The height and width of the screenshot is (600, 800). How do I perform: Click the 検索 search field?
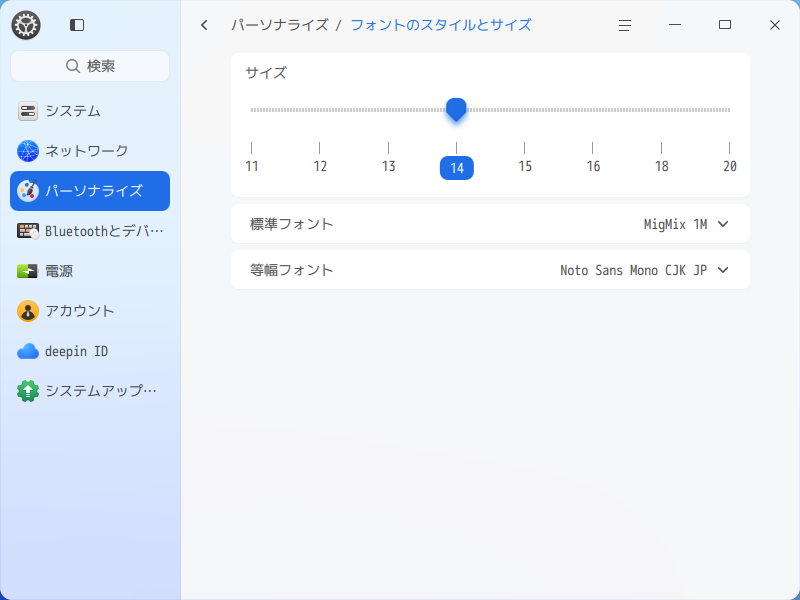tap(89, 65)
